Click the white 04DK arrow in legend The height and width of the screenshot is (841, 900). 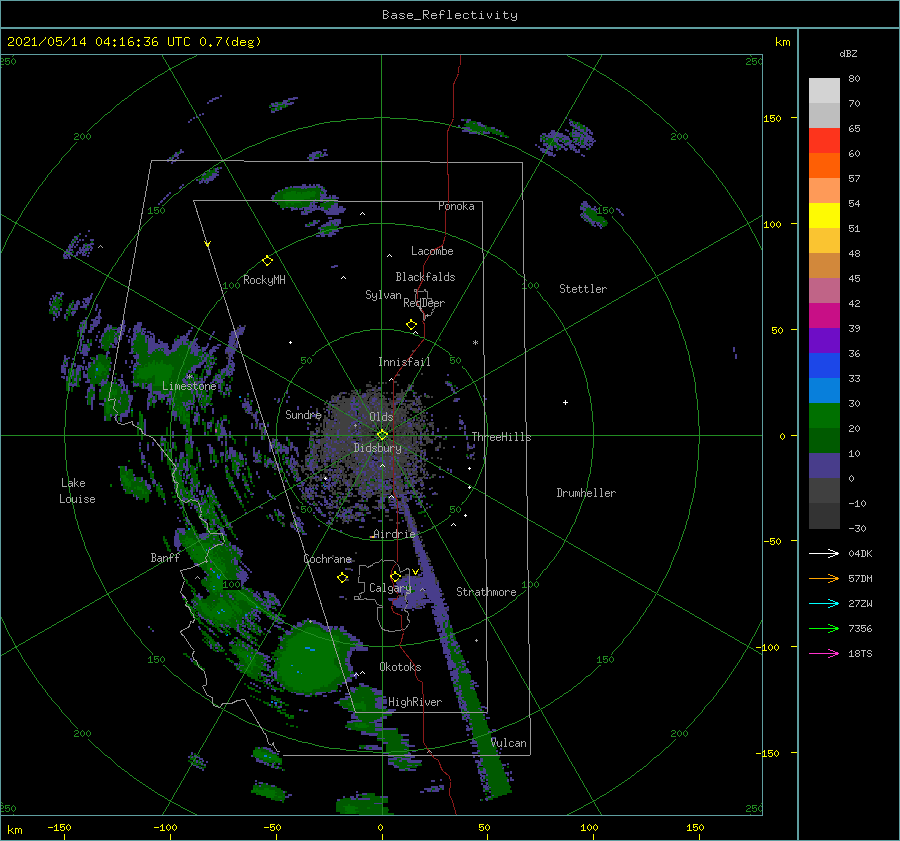click(824, 553)
